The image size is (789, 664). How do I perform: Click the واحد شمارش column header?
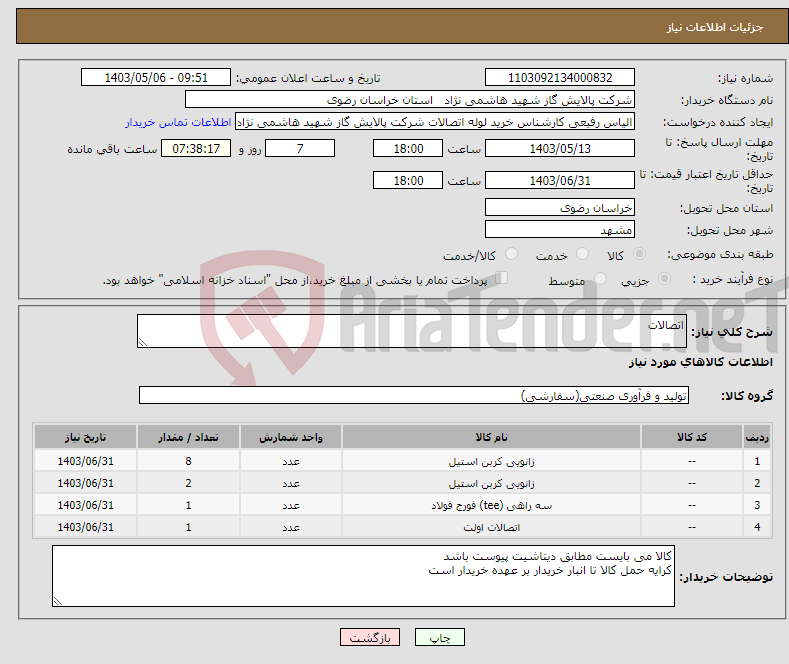291,437
